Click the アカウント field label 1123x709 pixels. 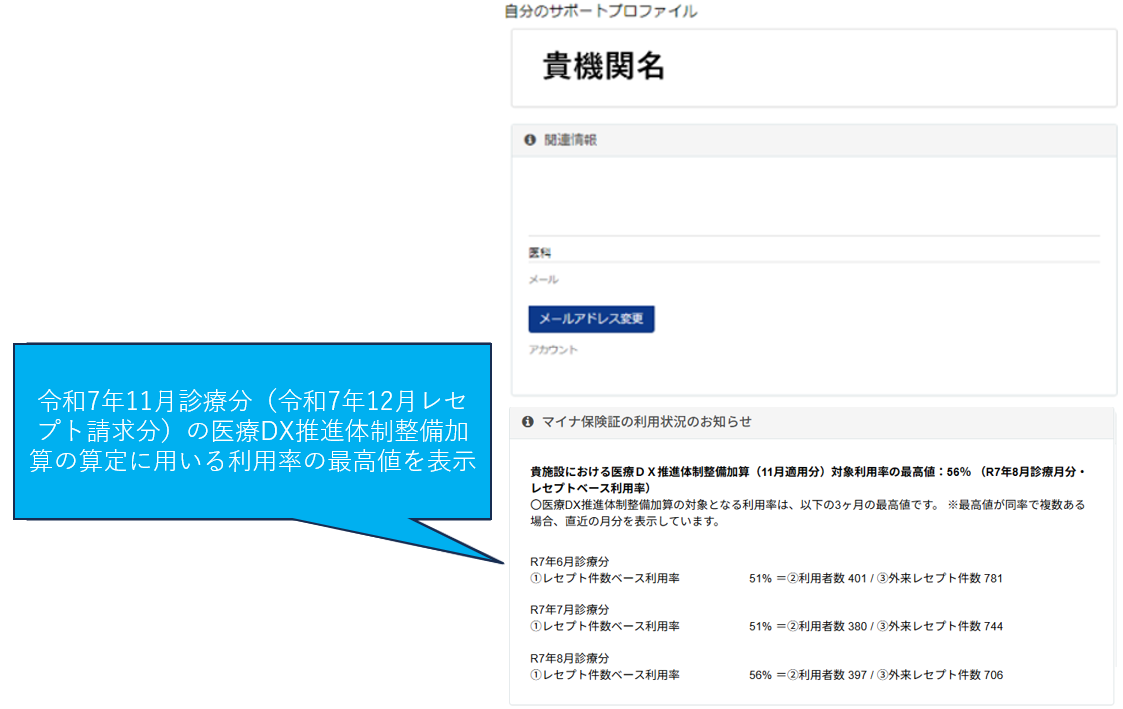tap(553, 350)
